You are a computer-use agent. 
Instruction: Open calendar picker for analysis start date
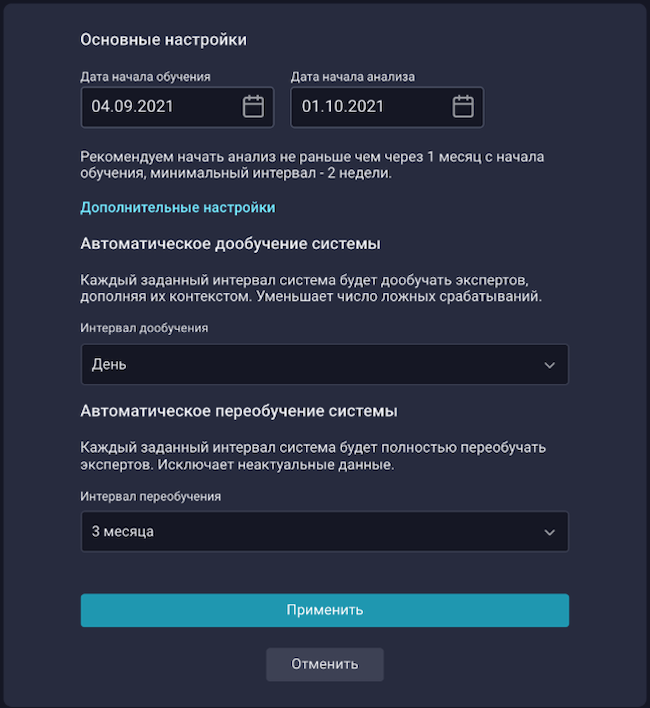tap(462, 106)
